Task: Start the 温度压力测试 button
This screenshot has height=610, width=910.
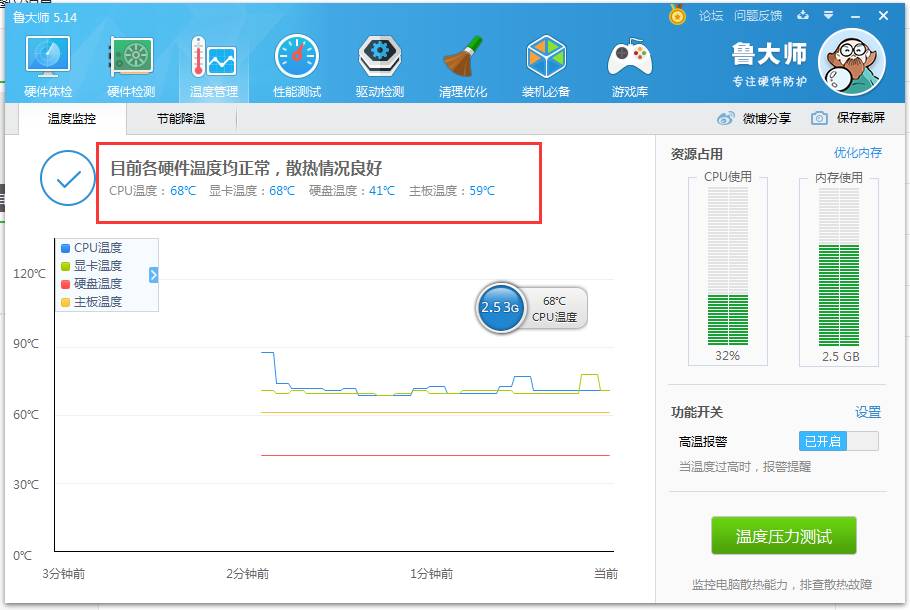Action: (x=783, y=536)
